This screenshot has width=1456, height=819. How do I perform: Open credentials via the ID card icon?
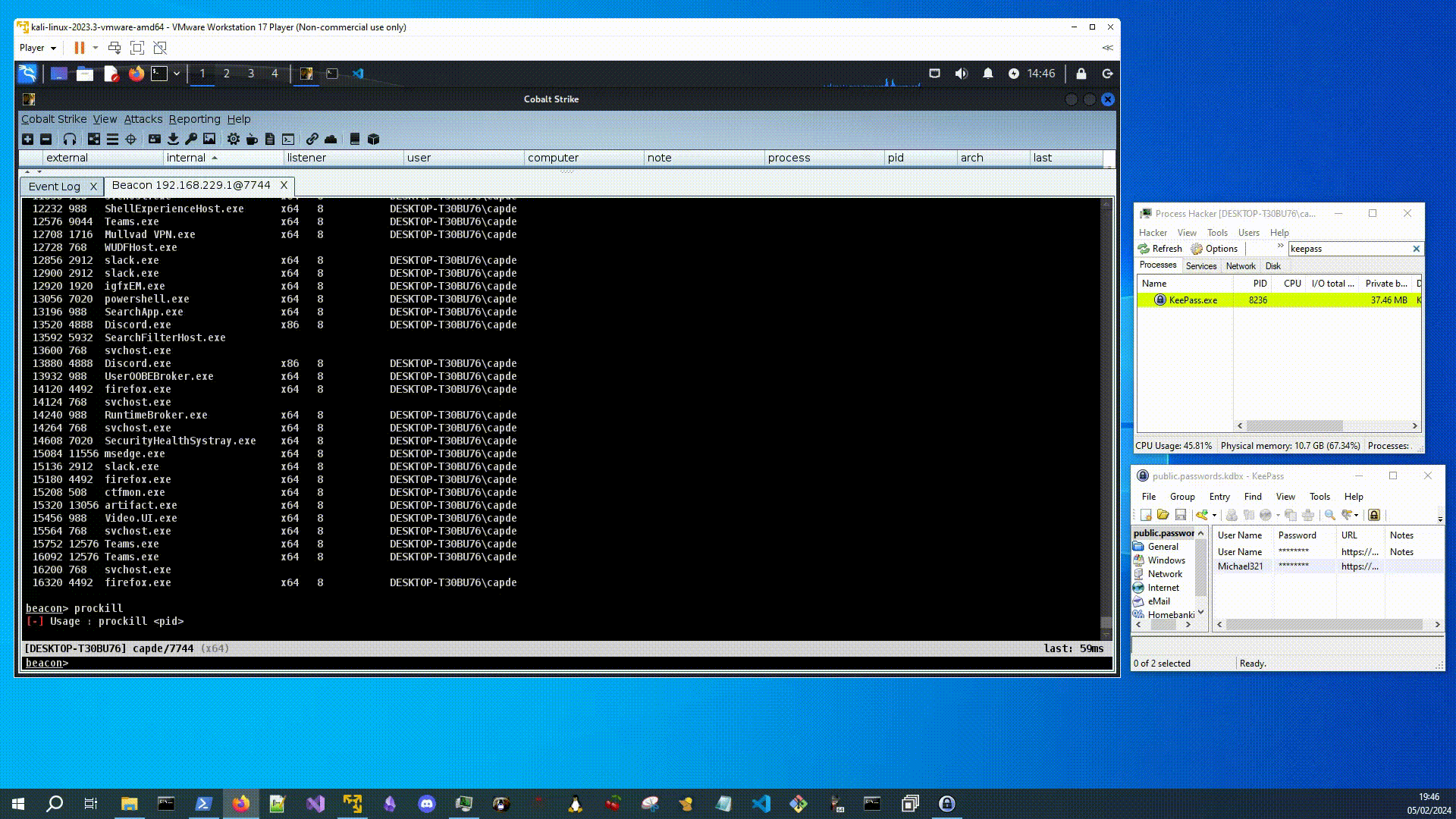(x=155, y=139)
